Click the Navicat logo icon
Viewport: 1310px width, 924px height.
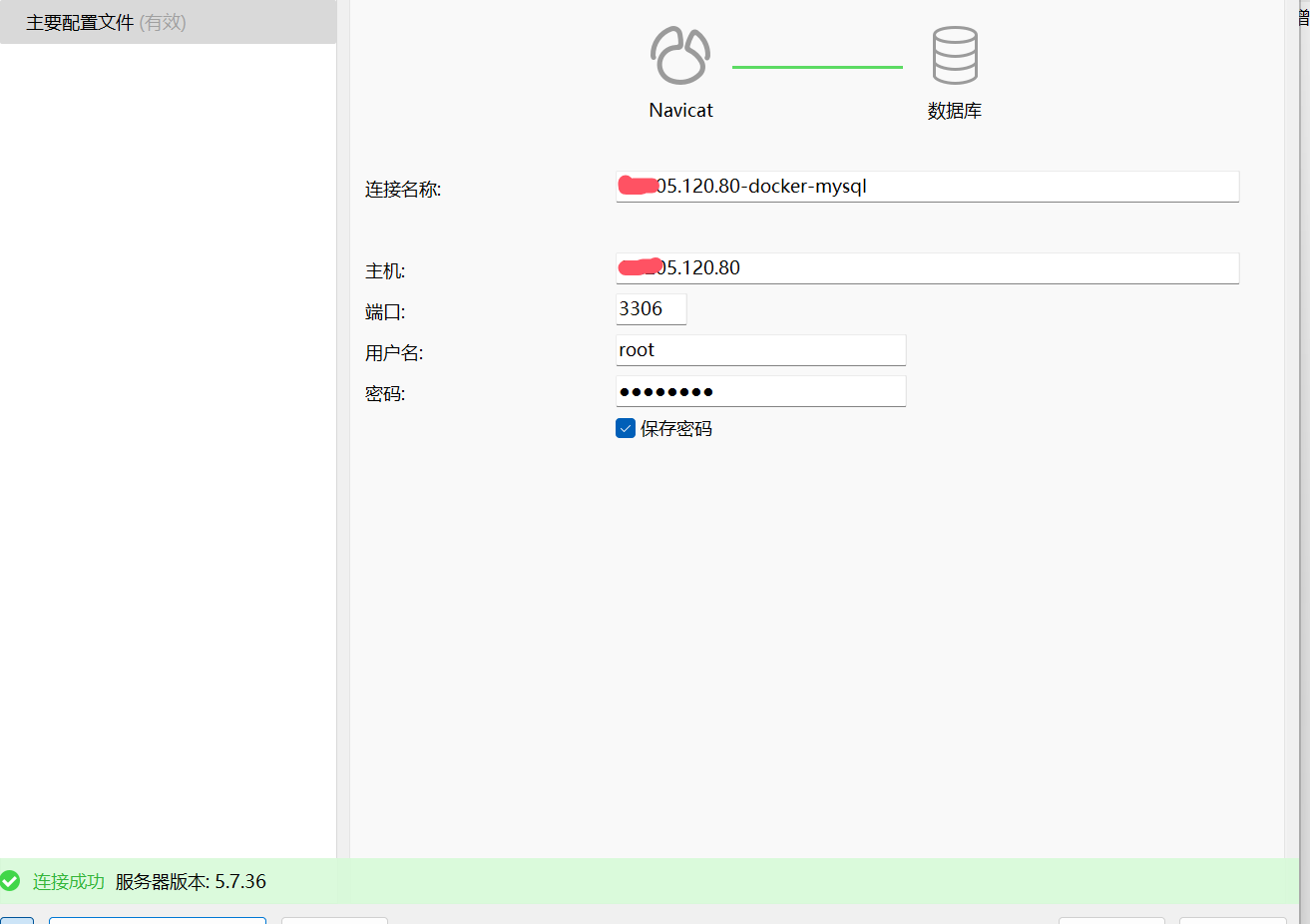pos(680,55)
